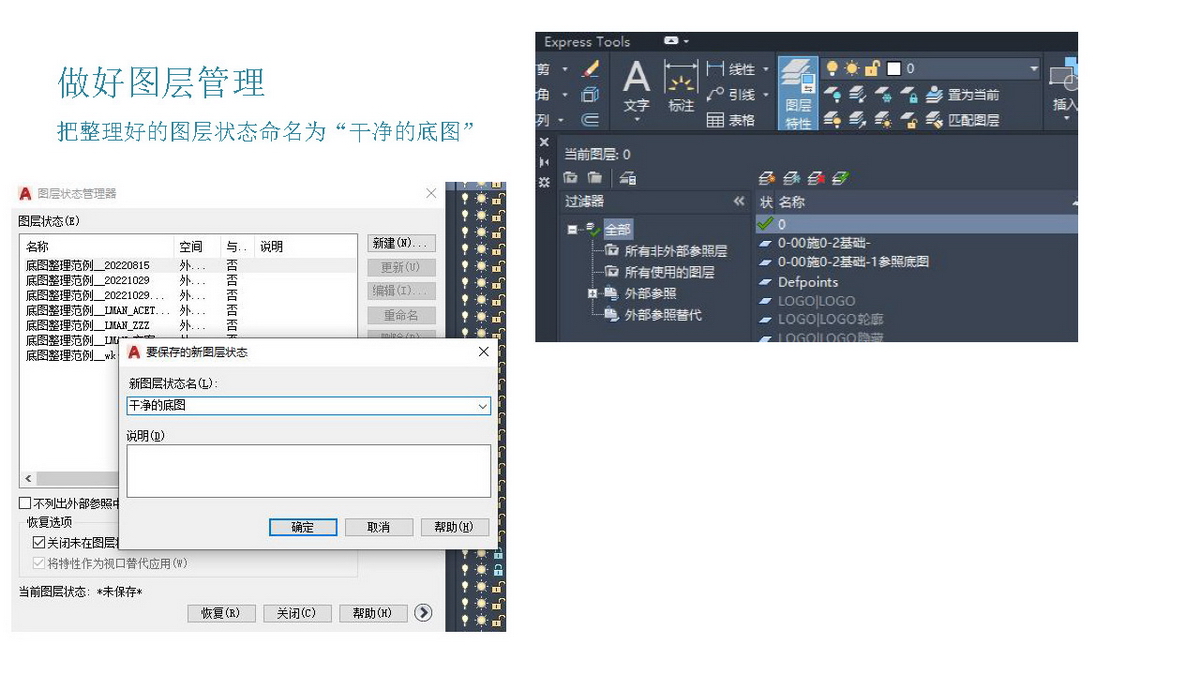Screen dimensions: 1200x675
Task: Select the Dimension (标注) tool icon
Action: pos(681,86)
